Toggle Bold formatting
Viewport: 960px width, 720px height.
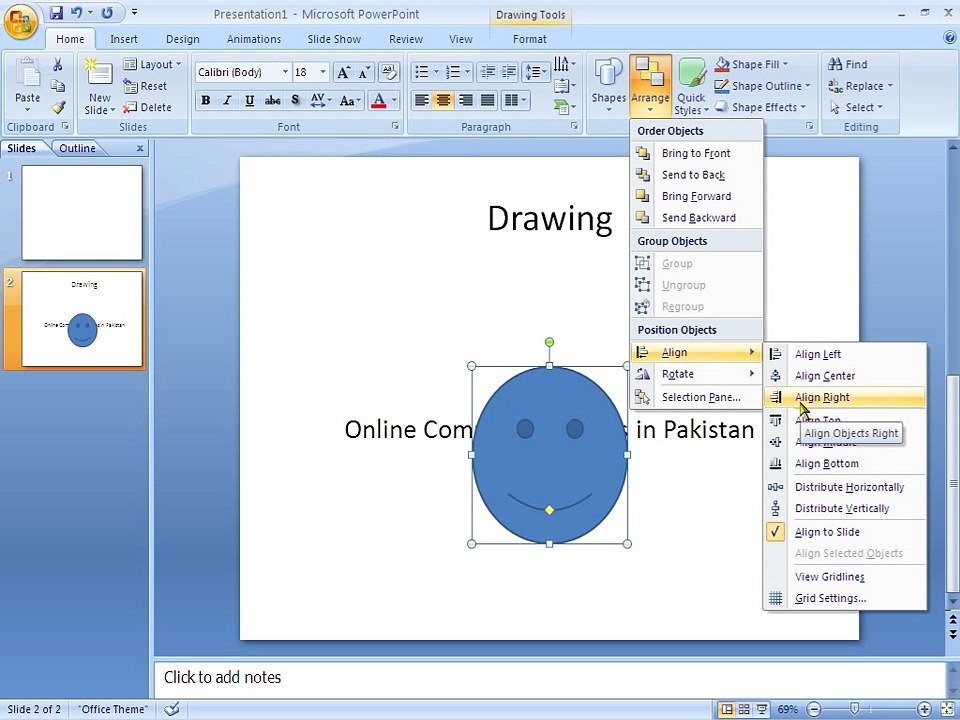coord(206,100)
